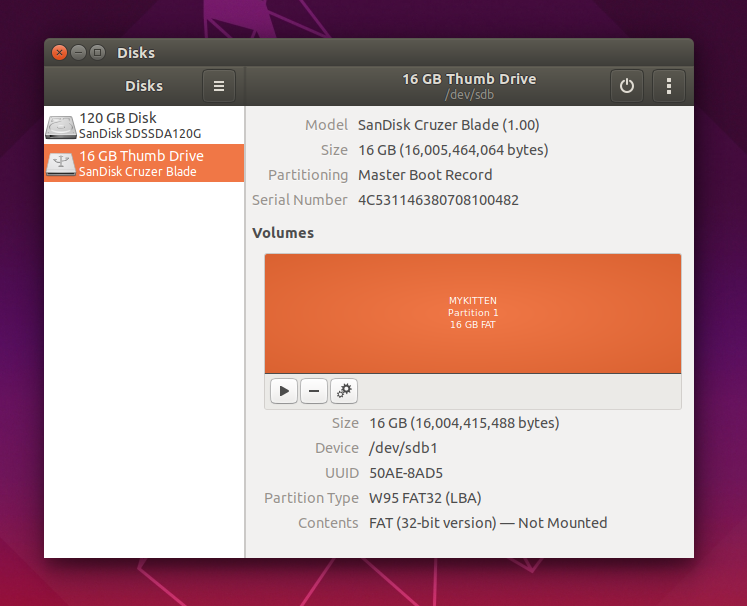Click the drive size 16,005,464,064 bytes value
This screenshot has height=606, width=747.
[x=453, y=150]
